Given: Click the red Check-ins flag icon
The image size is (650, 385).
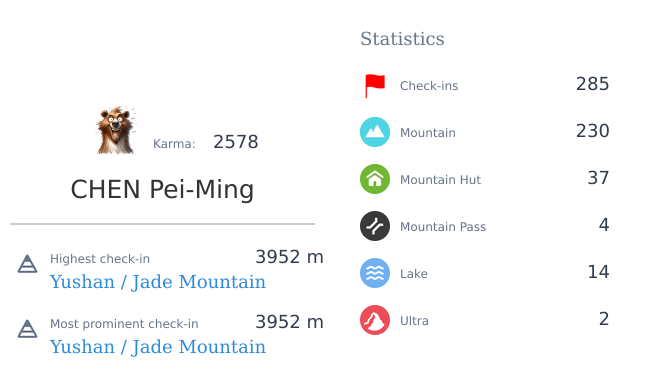Looking at the screenshot, I should click(375, 86).
